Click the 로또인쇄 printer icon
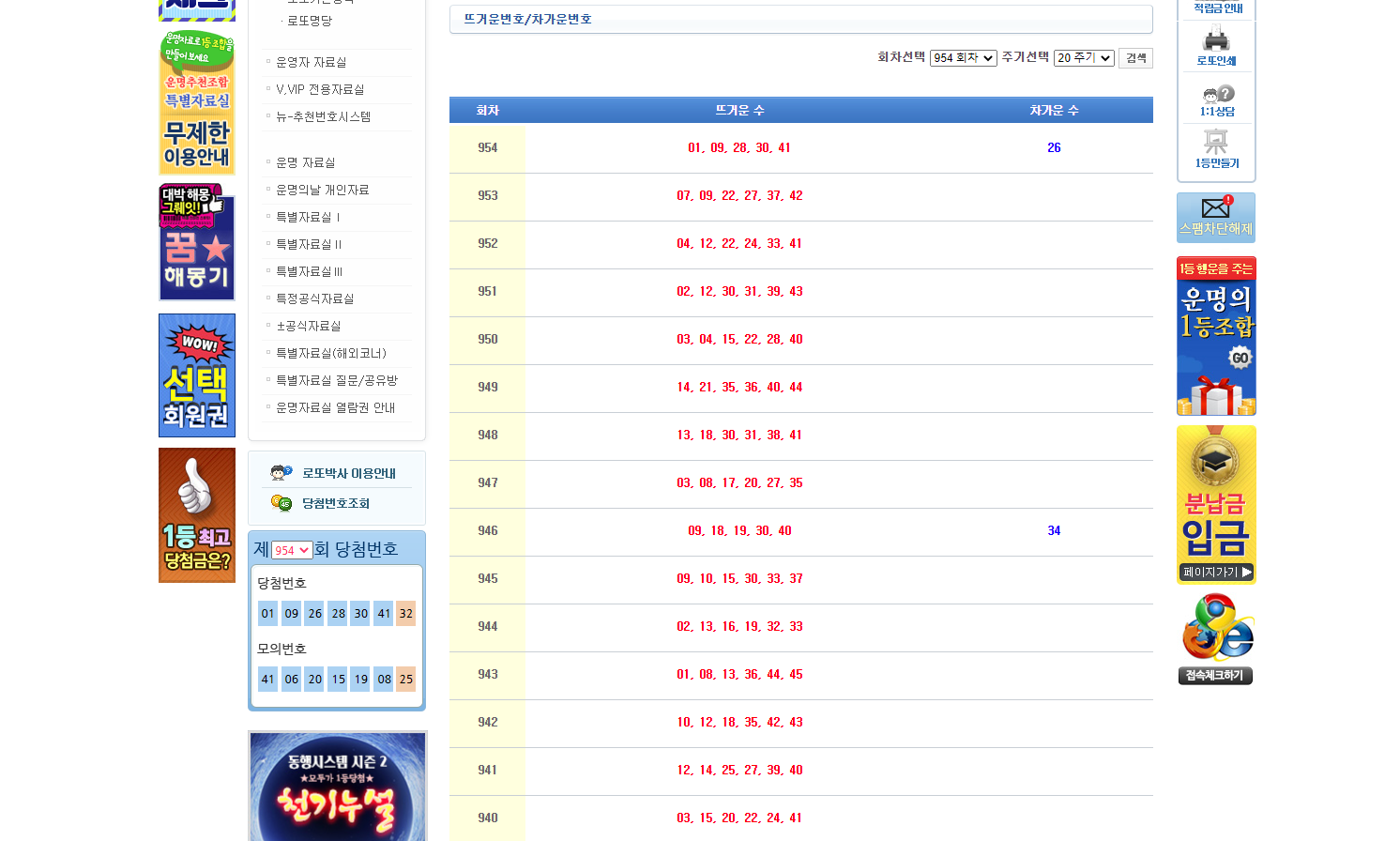 click(1216, 39)
